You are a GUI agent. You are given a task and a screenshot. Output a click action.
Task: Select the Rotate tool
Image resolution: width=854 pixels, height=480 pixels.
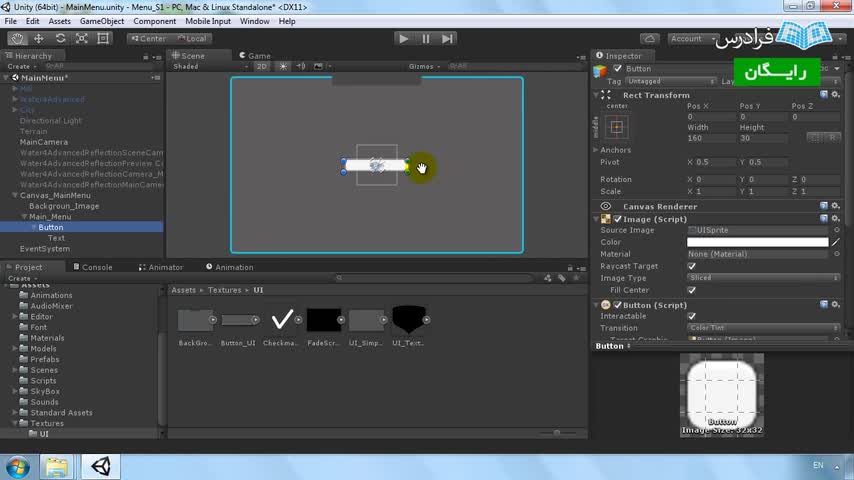click(x=60, y=39)
